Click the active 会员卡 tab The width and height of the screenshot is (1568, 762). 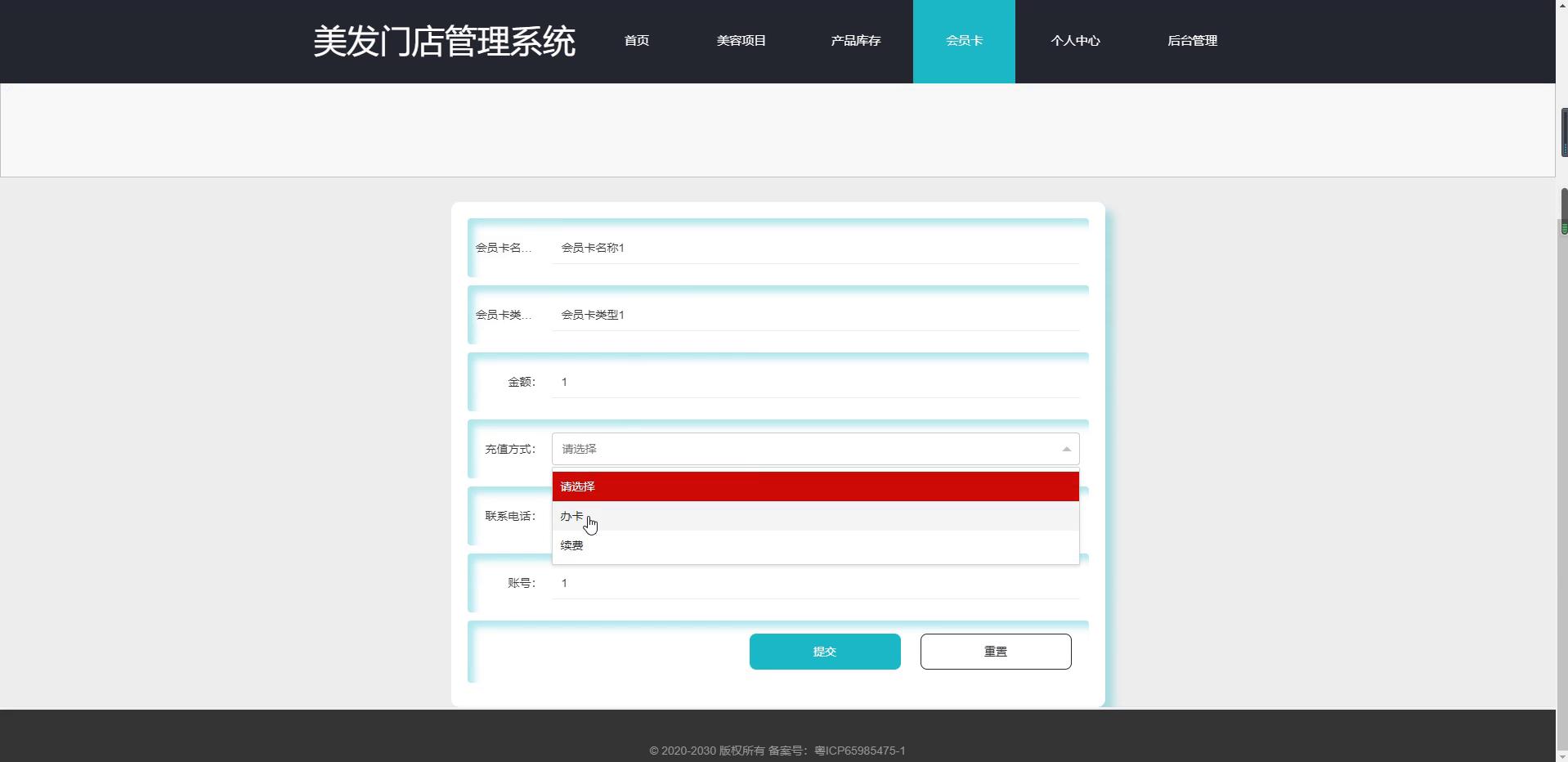[964, 41]
